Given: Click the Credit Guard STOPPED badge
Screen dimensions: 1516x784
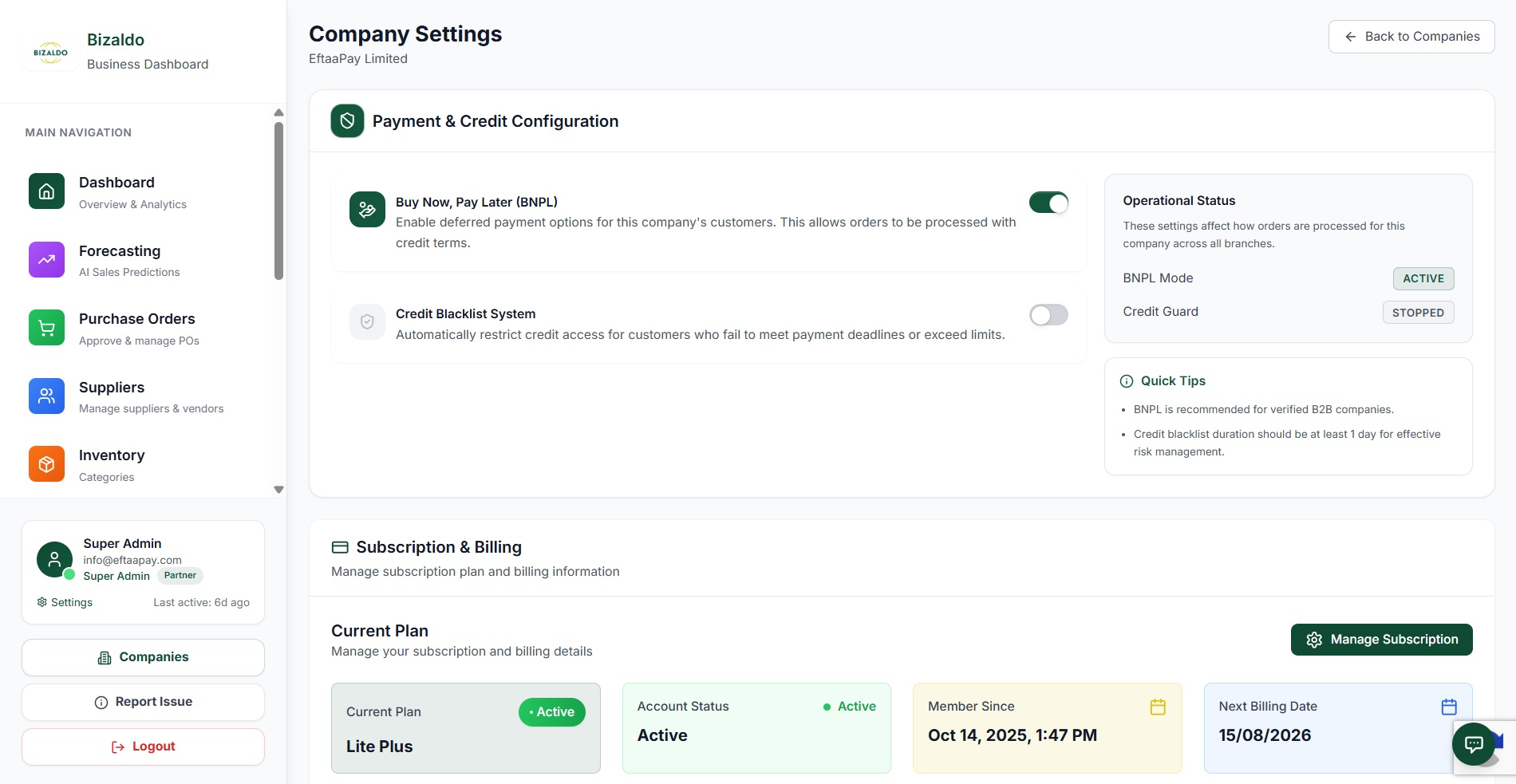Looking at the screenshot, I should pyautogui.click(x=1418, y=313).
